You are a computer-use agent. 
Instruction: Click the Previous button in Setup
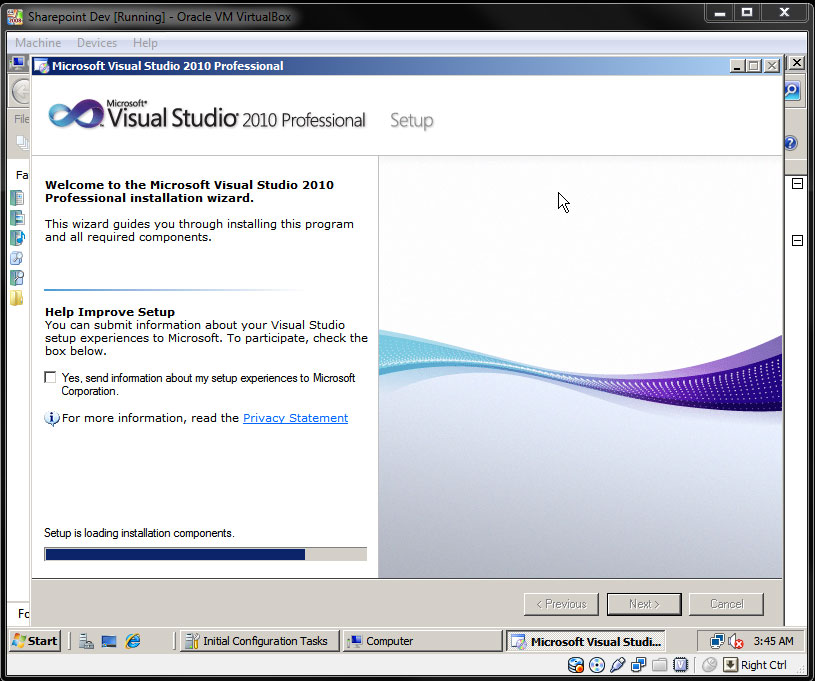(561, 604)
